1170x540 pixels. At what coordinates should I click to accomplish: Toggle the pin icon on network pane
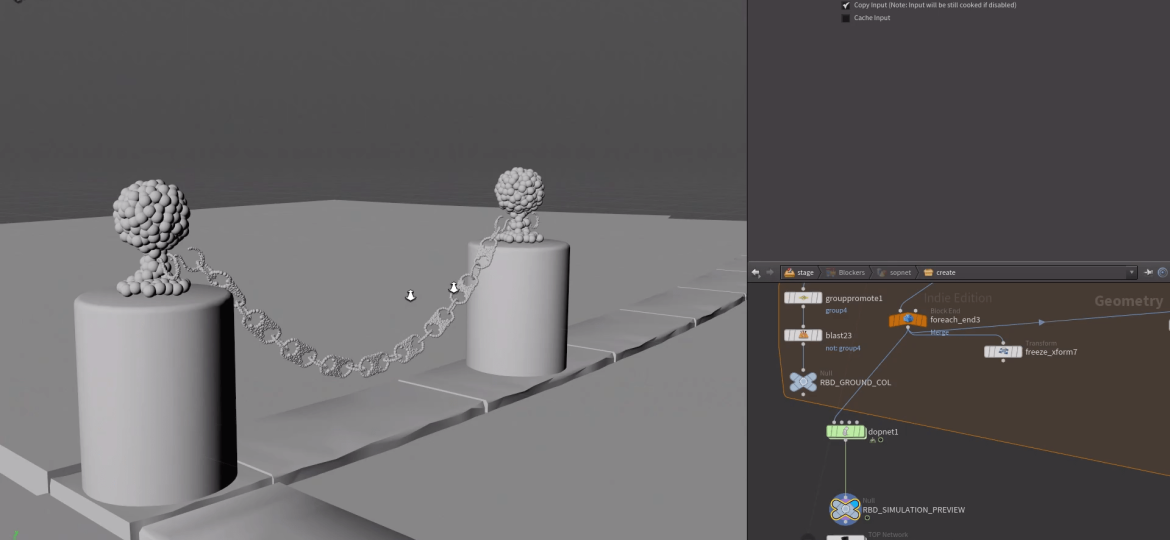(1148, 272)
